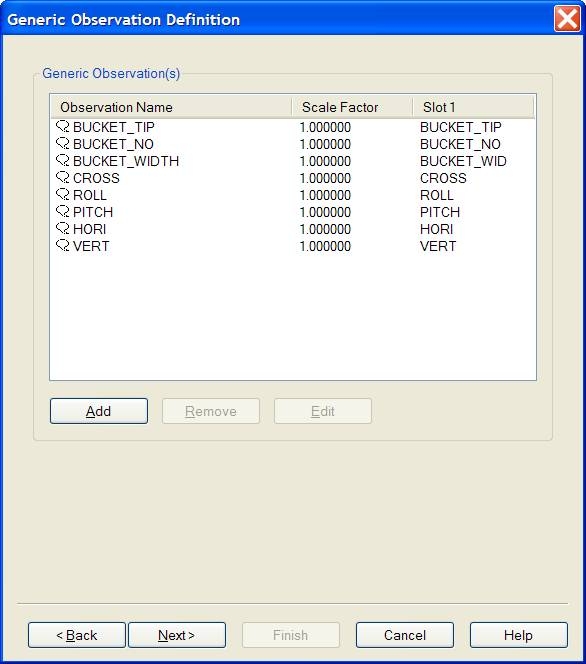This screenshot has width=586, height=664.
Task: Click the icon next to BUCKET_NO row
Action: 63,143
